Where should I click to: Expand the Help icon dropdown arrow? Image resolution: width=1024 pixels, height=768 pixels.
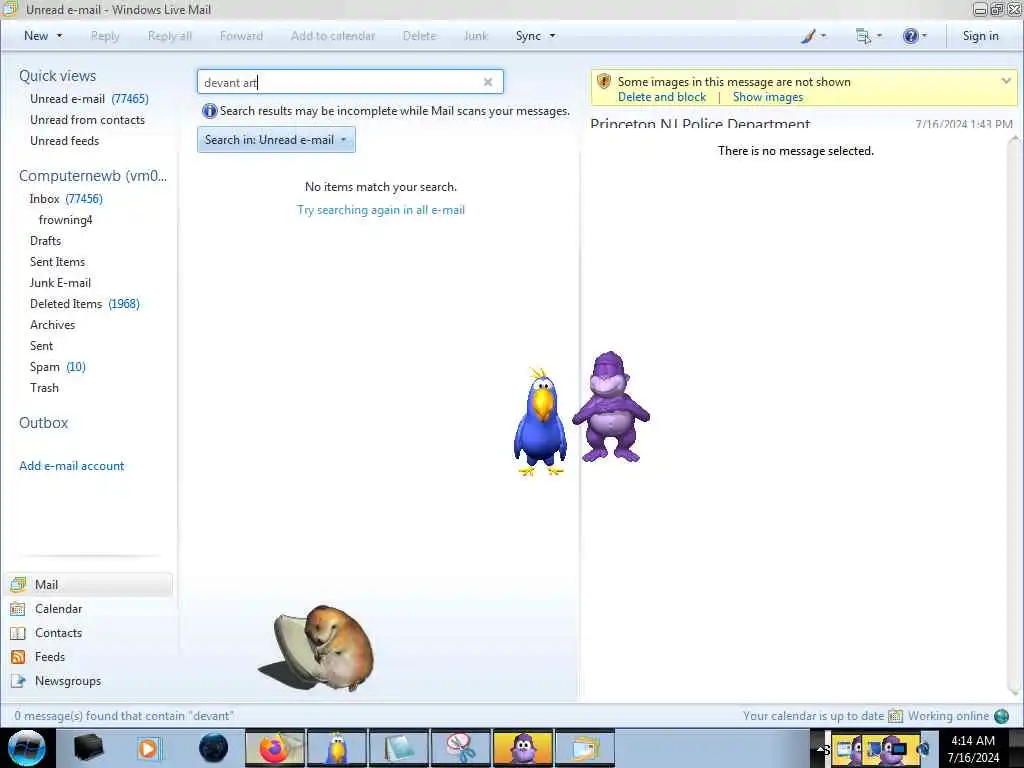[924, 36]
